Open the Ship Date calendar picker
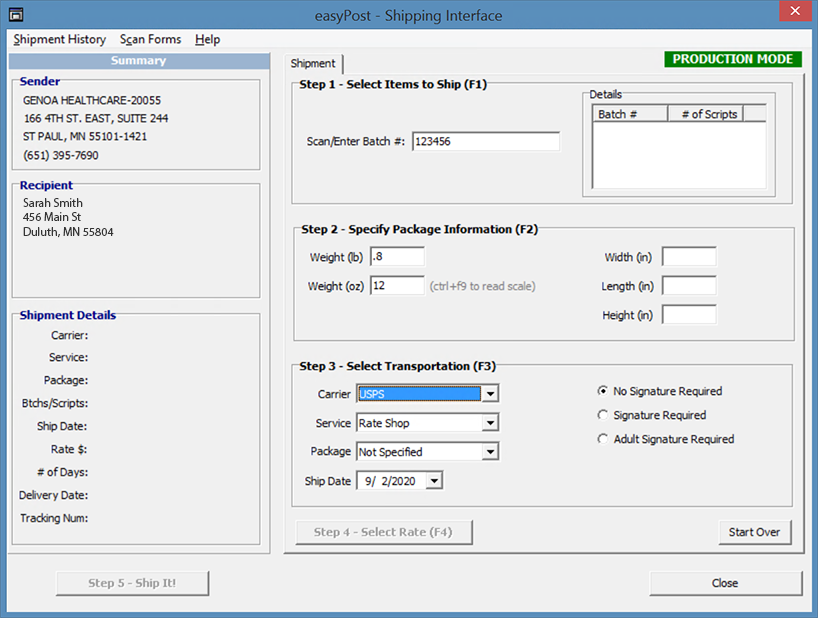 click(433, 481)
